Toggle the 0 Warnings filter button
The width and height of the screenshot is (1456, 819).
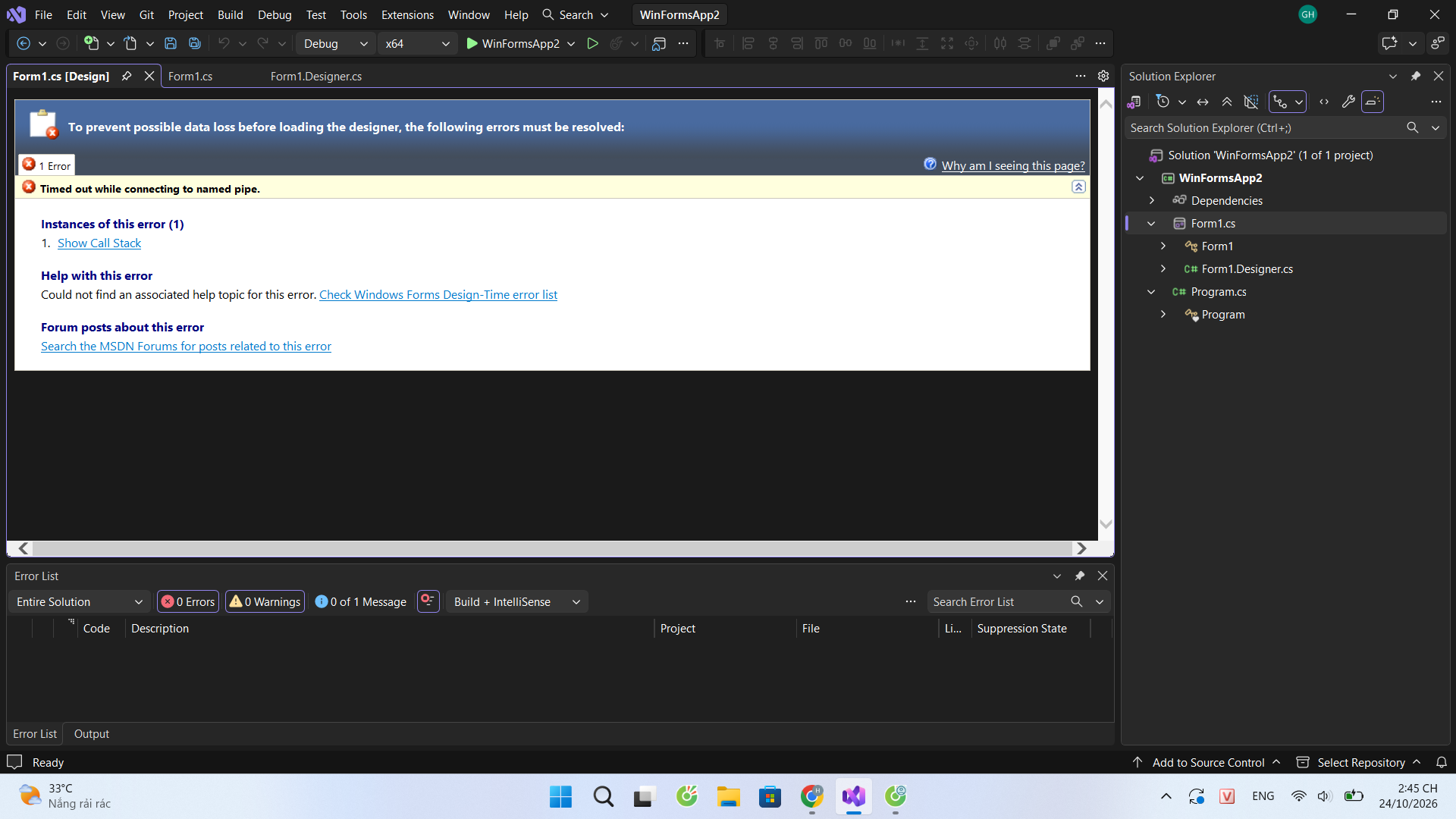[x=265, y=601]
